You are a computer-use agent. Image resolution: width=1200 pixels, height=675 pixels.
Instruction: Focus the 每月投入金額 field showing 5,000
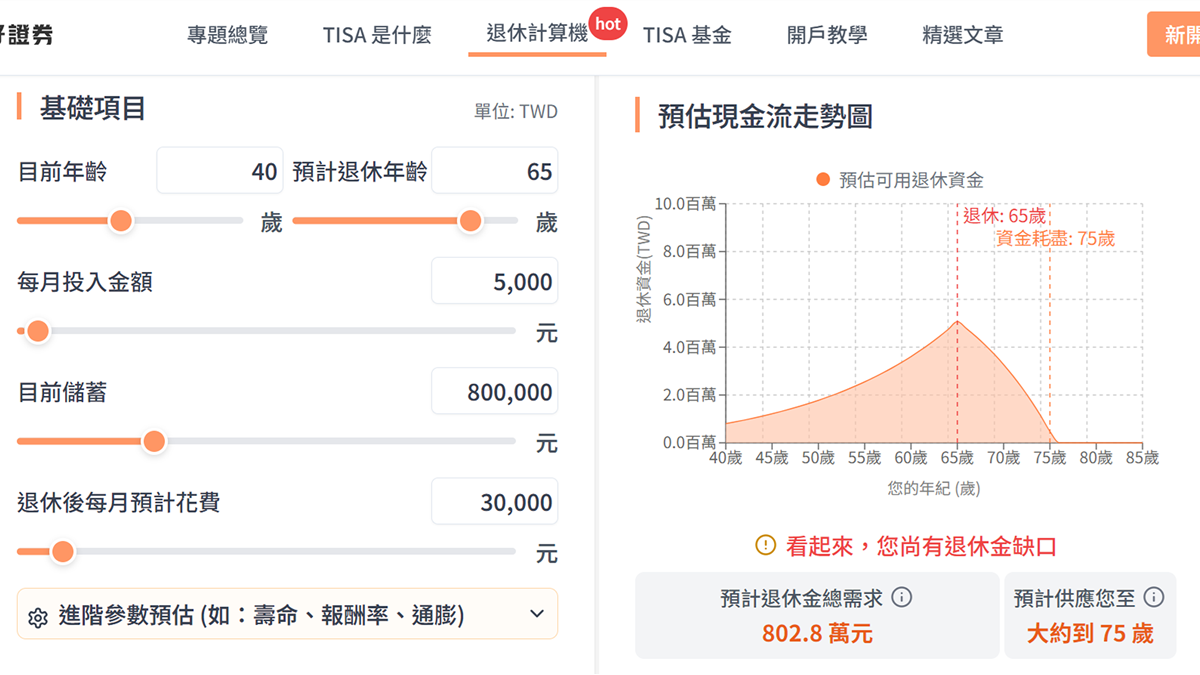(x=495, y=282)
